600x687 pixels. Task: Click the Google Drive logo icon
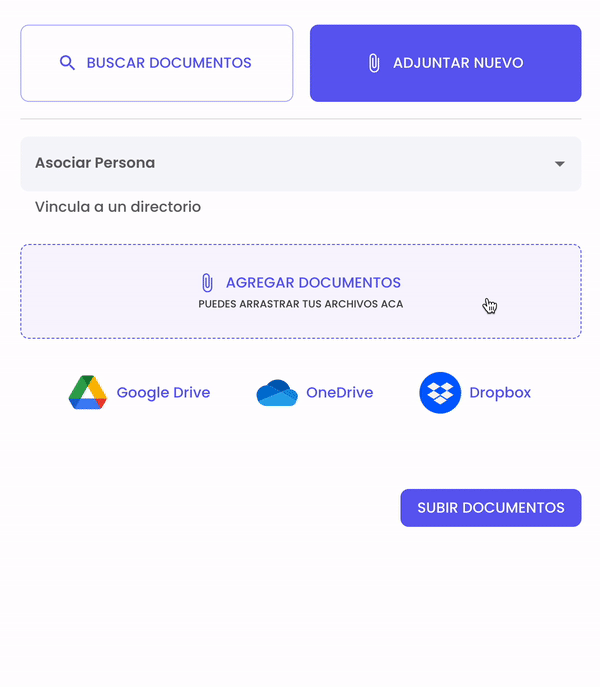[x=87, y=393]
